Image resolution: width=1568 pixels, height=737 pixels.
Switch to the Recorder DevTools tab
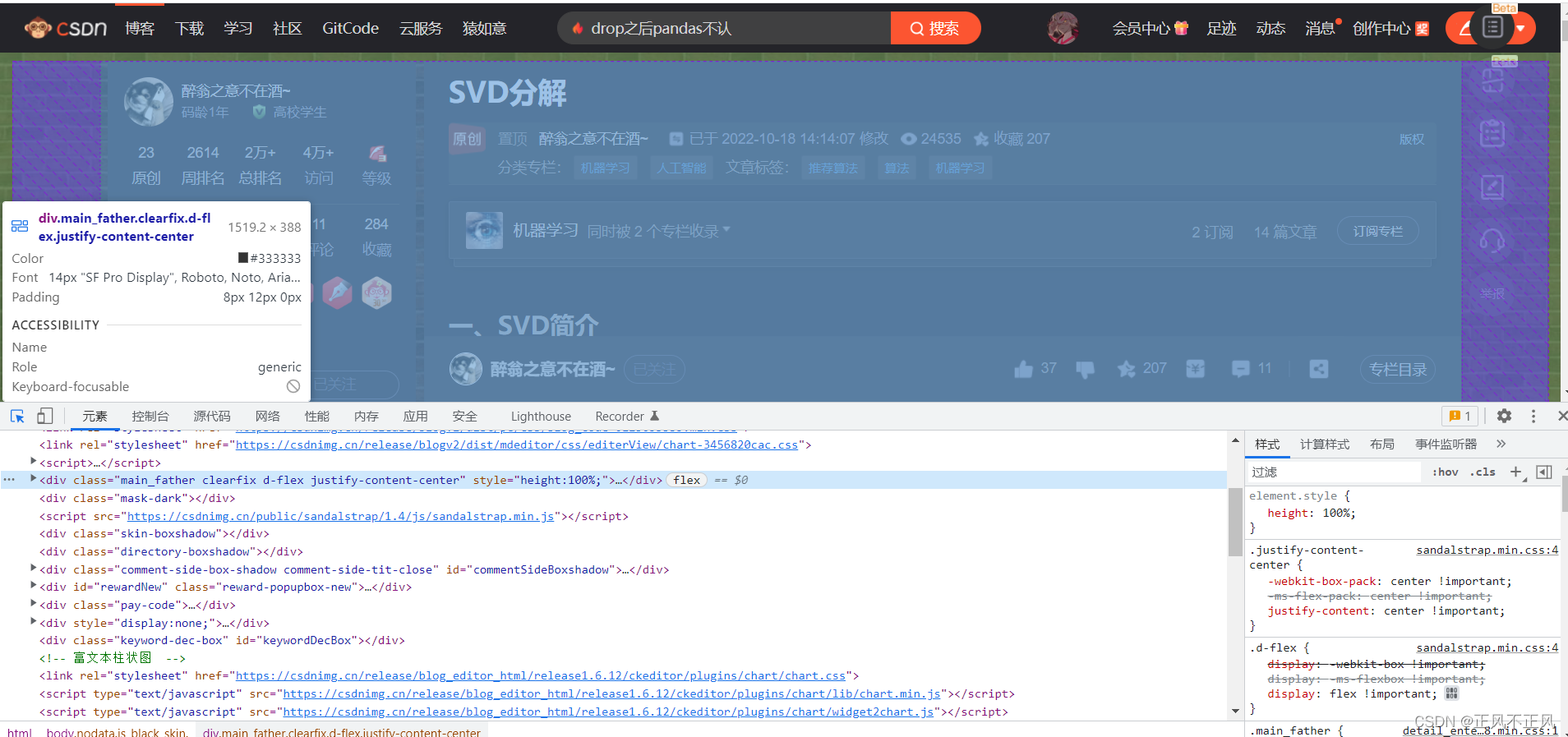[627, 417]
